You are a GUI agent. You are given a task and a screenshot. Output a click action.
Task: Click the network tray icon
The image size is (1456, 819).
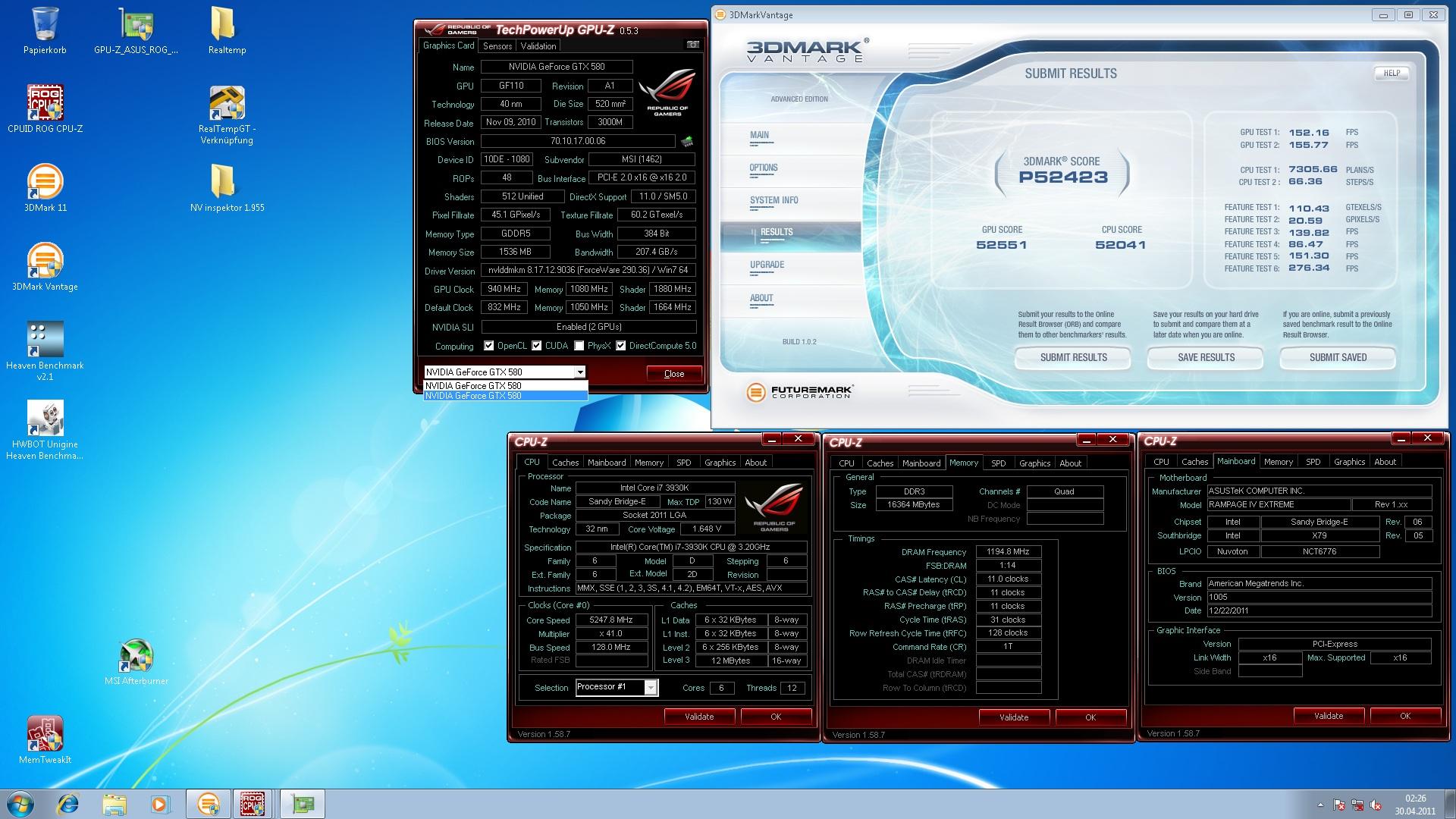point(1357,805)
